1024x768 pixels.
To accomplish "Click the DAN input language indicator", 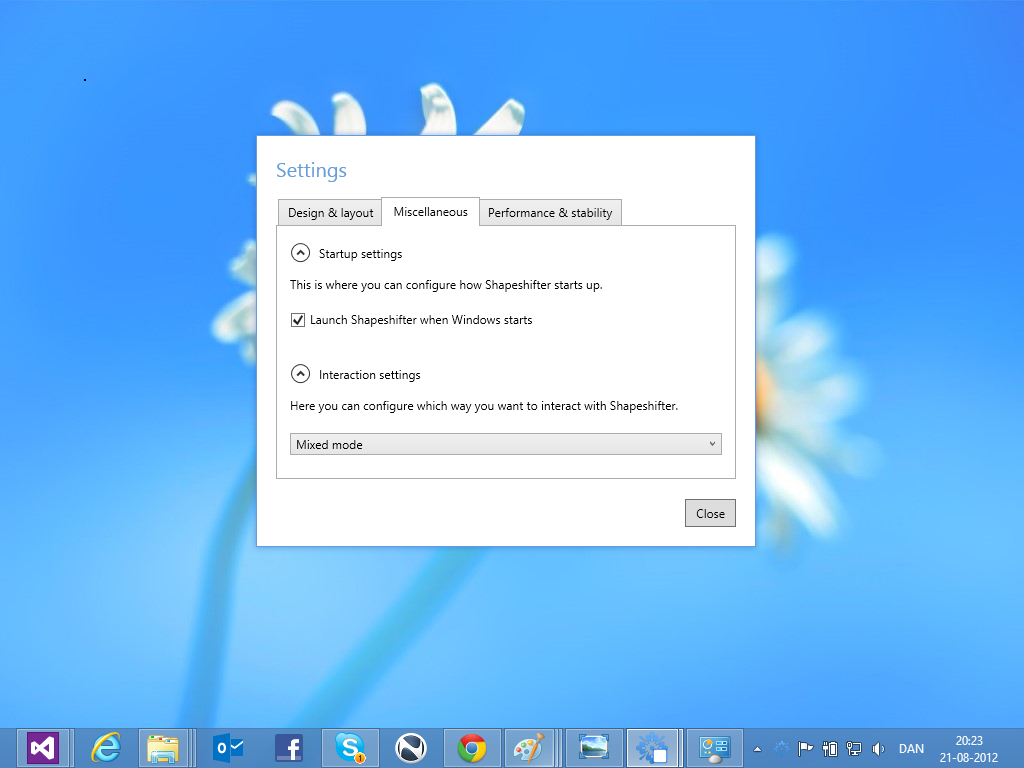I will click(x=912, y=749).
